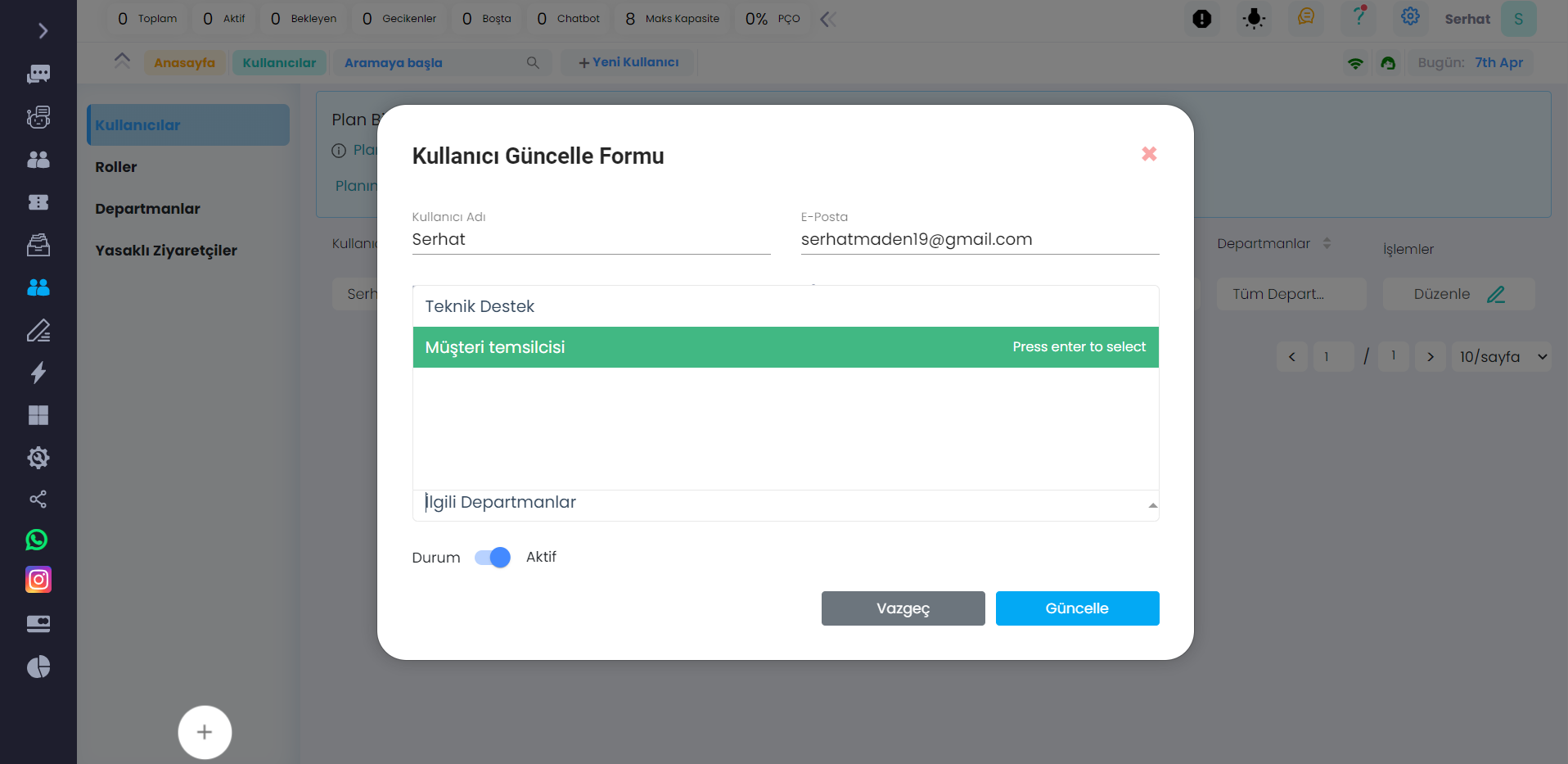The image size is (1568, 764).
Task: Expand the left sidebar with chevron
Action: pyautogui.click(x=43, y=31)
